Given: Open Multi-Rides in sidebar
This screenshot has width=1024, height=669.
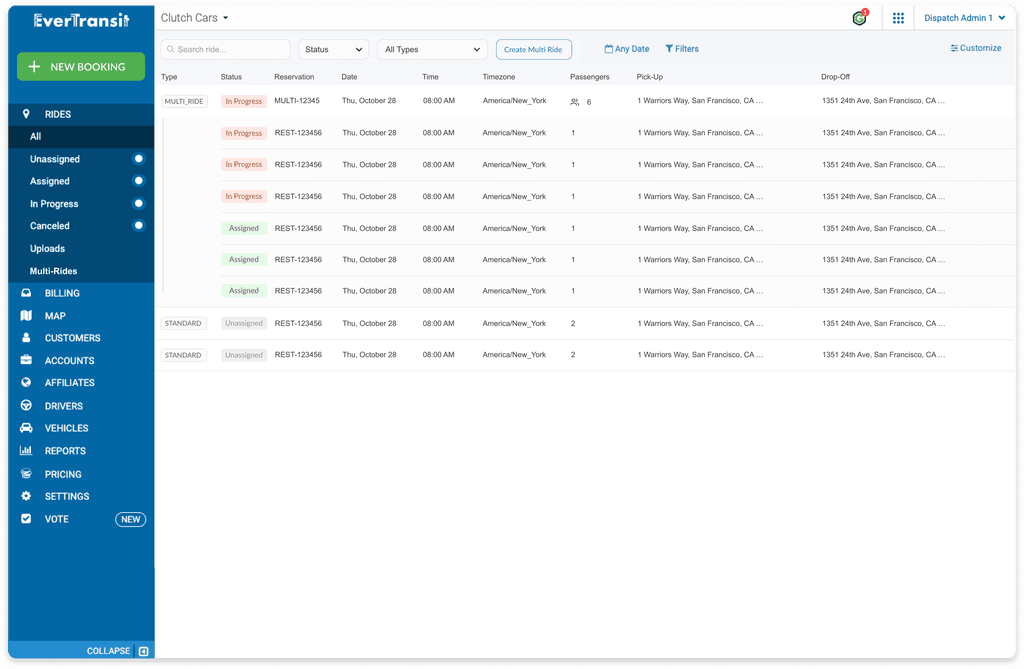Looking at the screenshot, I should 54,270.
